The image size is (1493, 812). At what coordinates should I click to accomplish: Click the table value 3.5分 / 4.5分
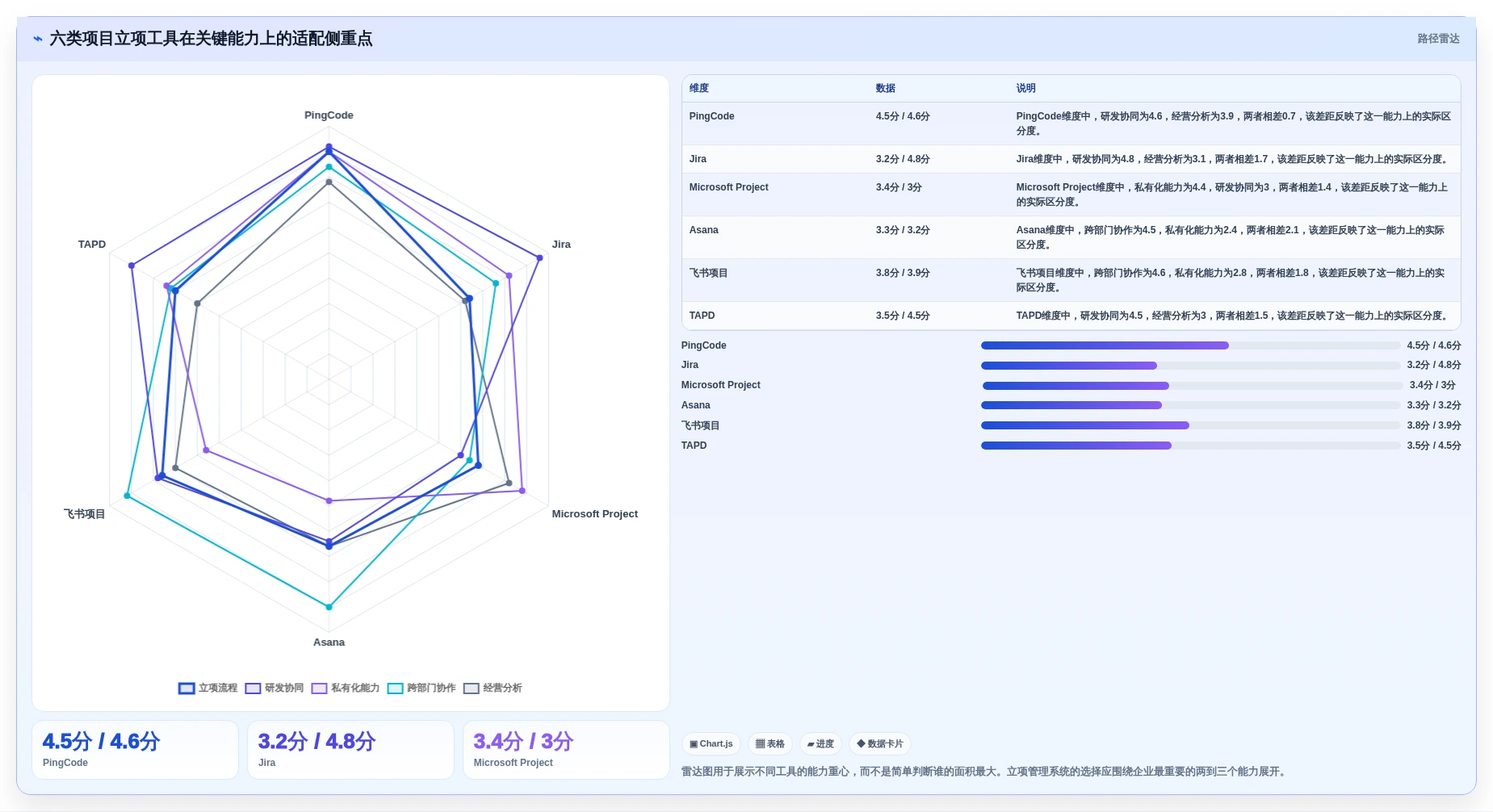tap(903, 316)
